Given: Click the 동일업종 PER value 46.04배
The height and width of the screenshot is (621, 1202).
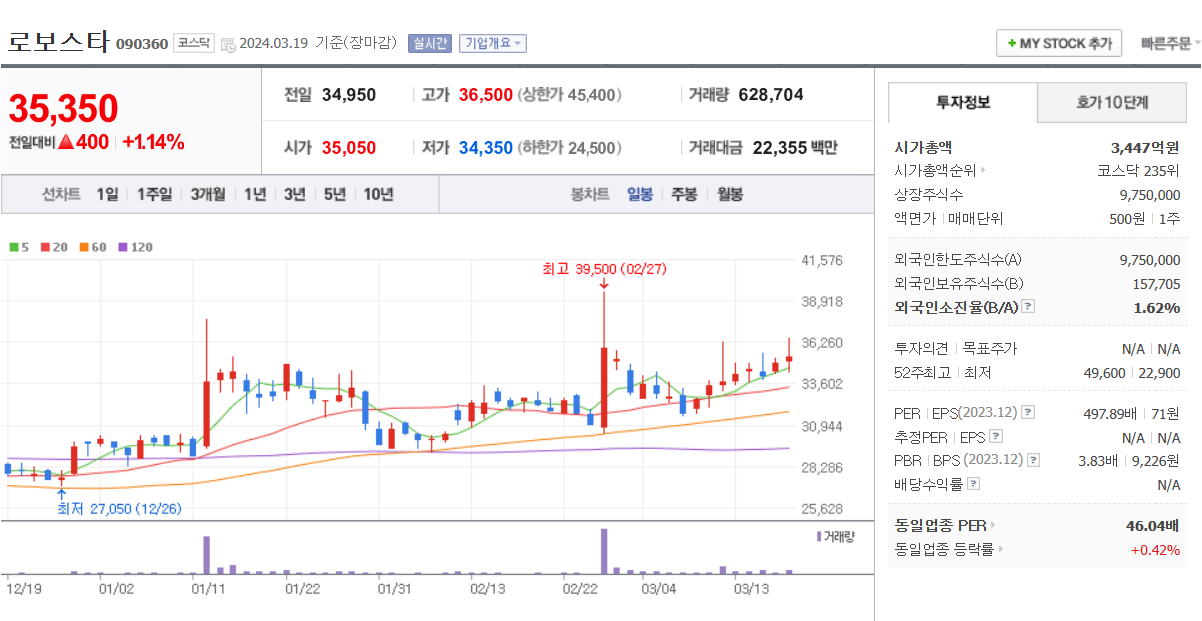Looking at the screenshot, I should 1153,525.
